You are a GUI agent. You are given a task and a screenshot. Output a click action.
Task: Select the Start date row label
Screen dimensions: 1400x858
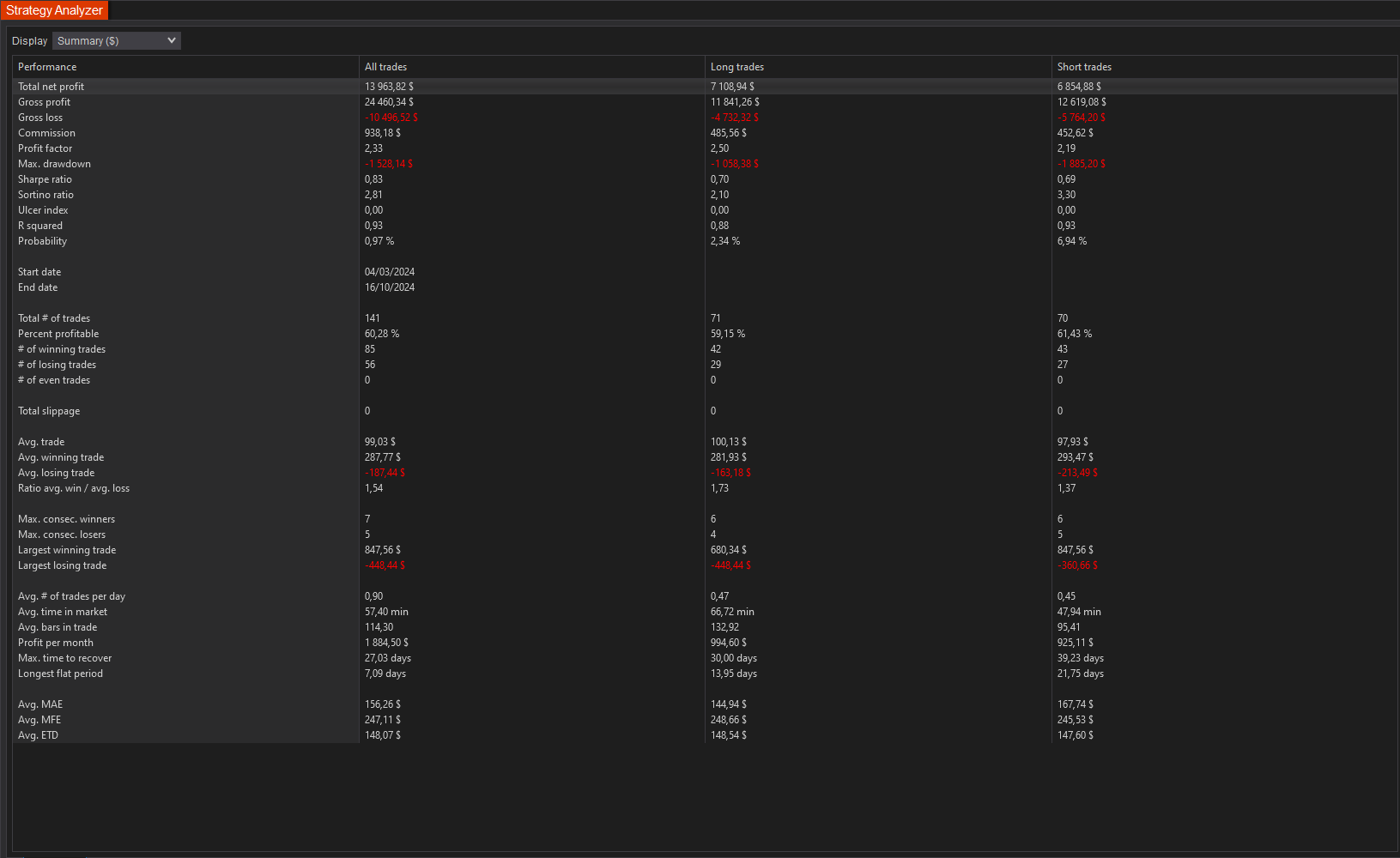coord(39,272)
